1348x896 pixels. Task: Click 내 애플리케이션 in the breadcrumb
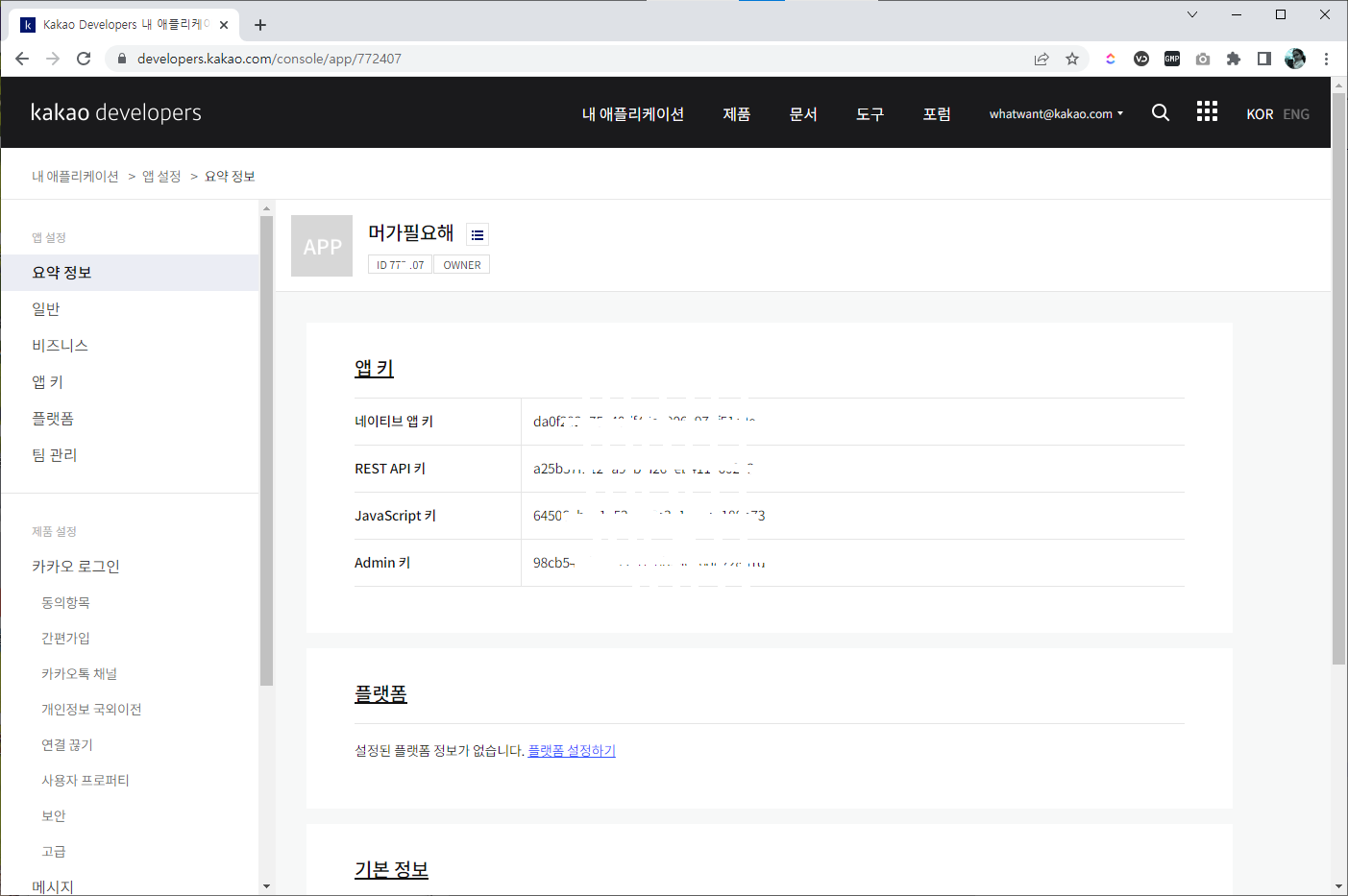[75, 176]
